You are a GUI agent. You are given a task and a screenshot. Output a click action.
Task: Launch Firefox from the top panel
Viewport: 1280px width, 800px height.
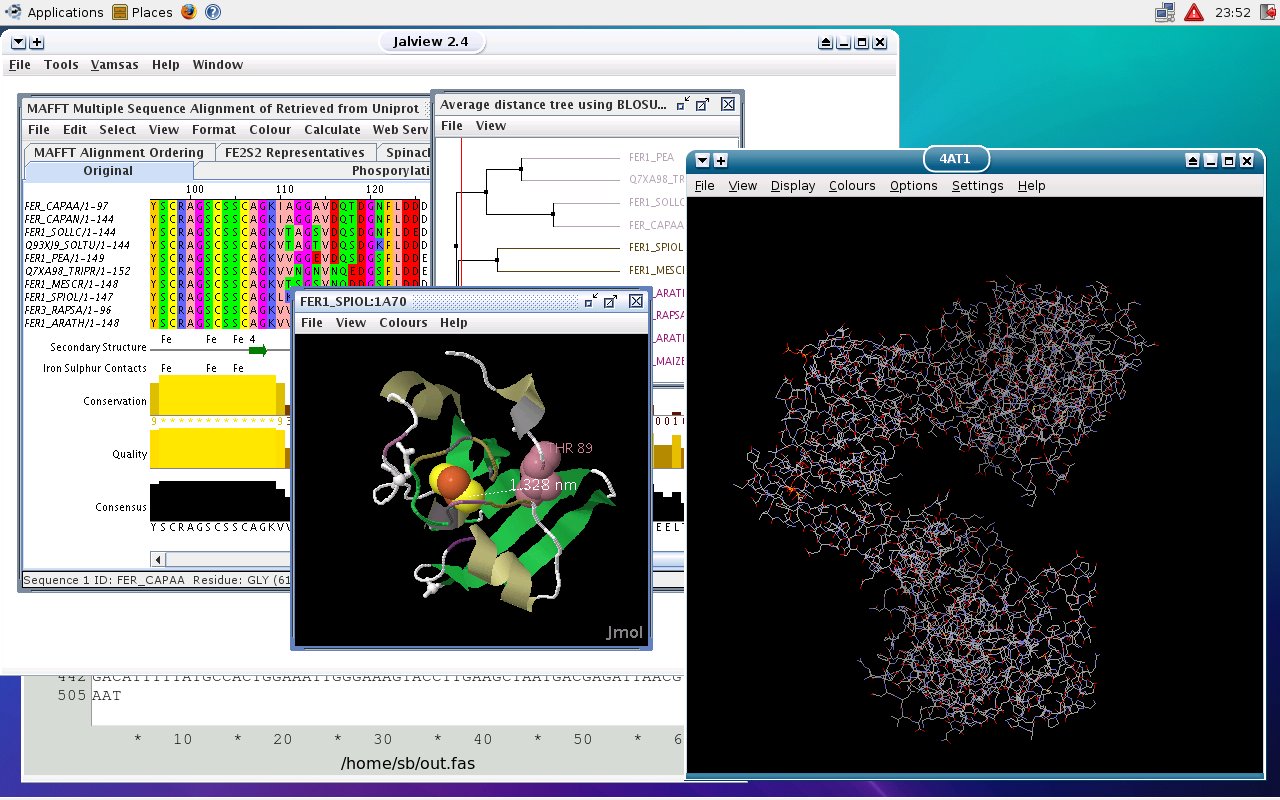[x=190, y=12]
